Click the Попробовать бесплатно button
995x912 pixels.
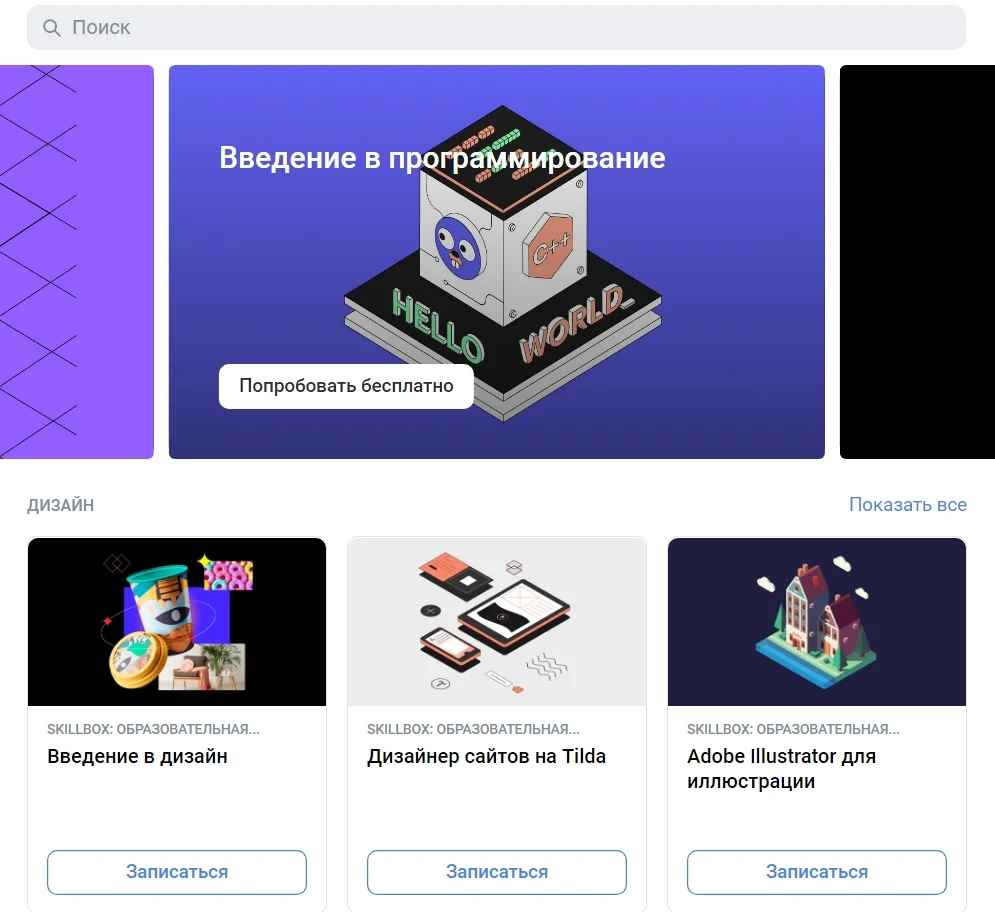[x=346, y=386]
